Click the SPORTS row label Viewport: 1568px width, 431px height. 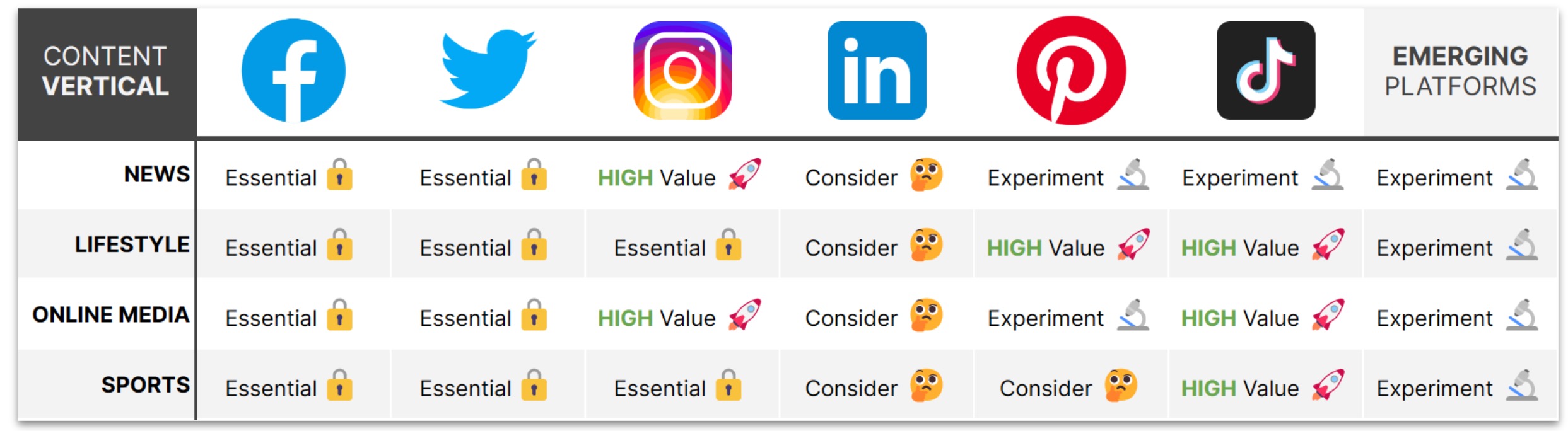pyautogui.click(x=145, y=385)
